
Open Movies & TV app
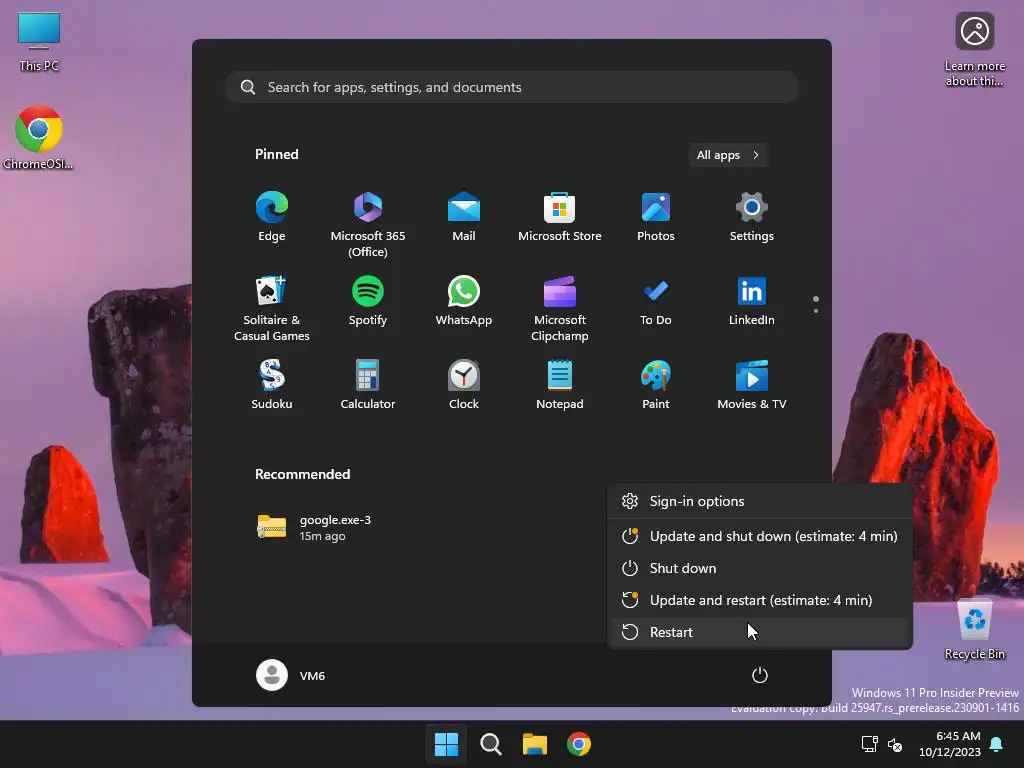752,385
